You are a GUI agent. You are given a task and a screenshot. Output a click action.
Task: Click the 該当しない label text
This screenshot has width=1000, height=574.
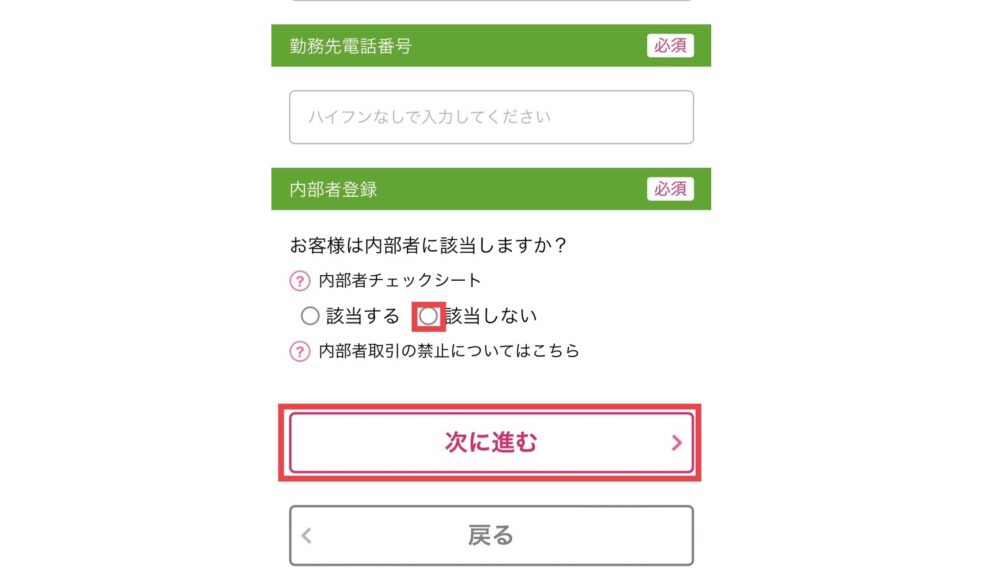pos(491,316)
